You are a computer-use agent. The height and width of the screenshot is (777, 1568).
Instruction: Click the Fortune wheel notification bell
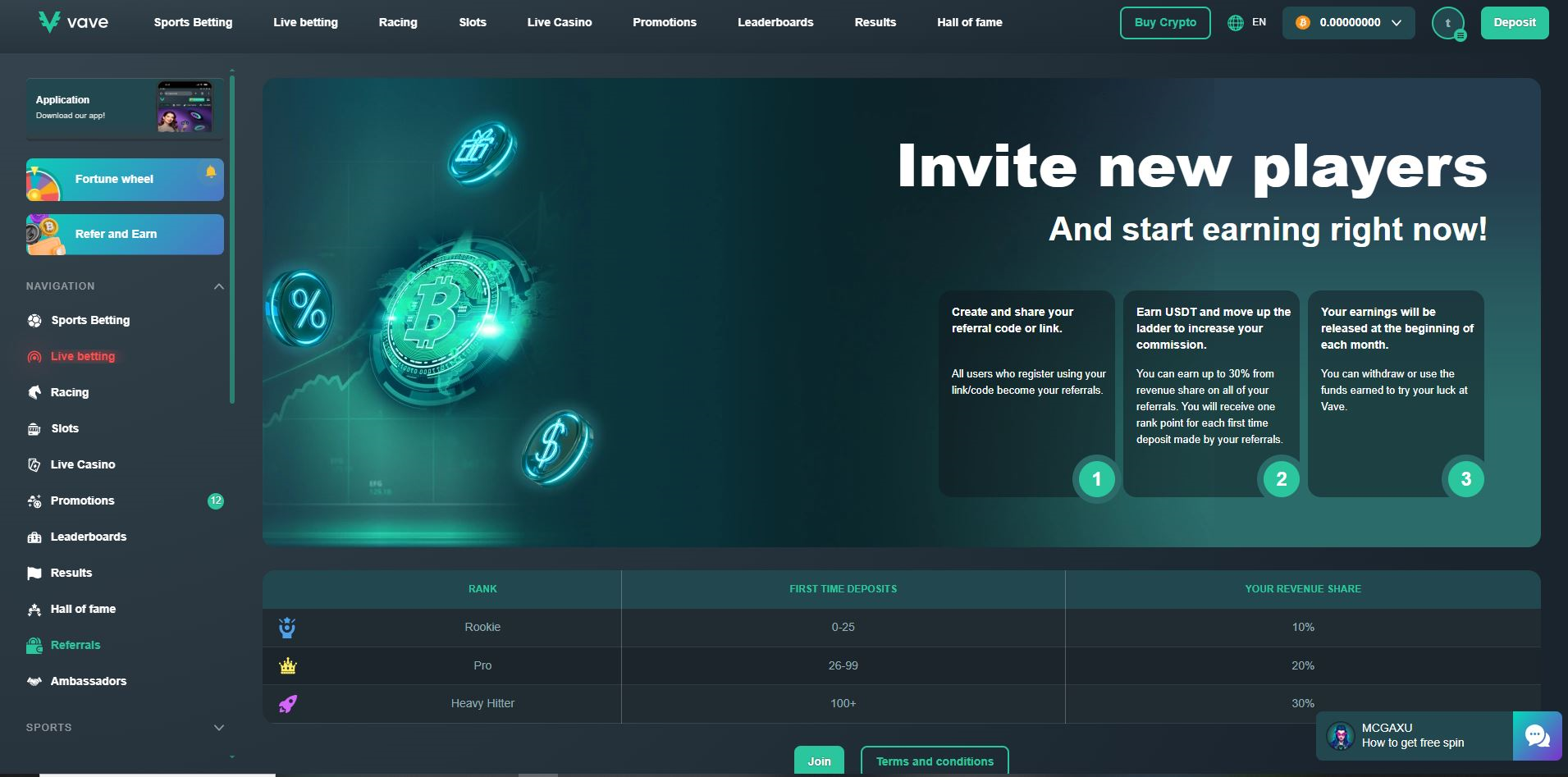pos(211,171)
